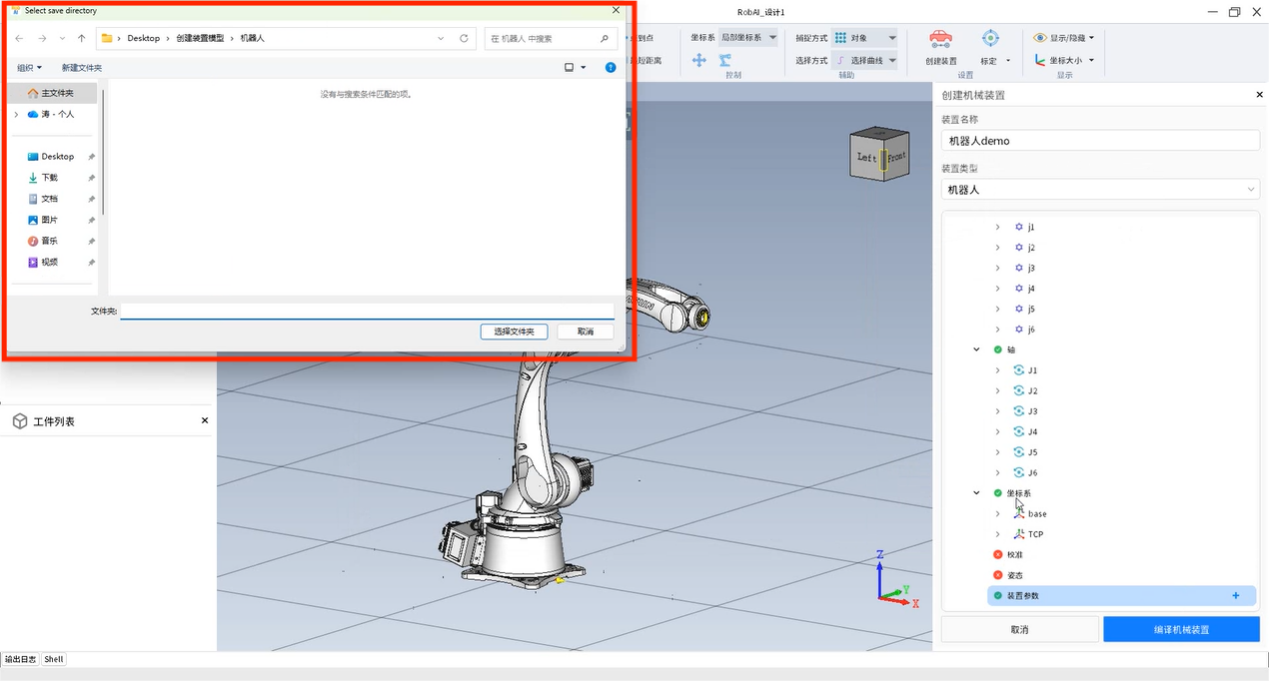1269x681 pixels.
Task: Expand the TCP node chevron
Action: point(997,534)
